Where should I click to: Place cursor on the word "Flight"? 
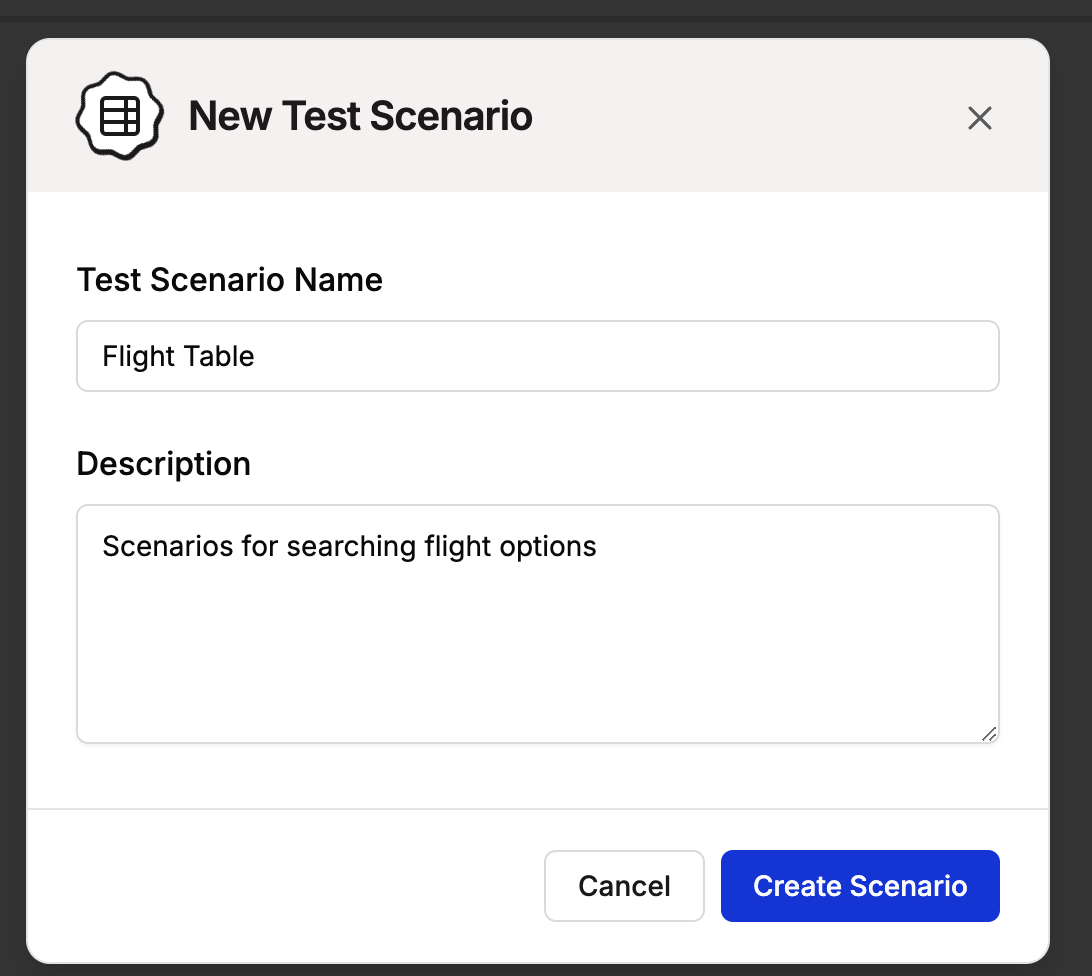136,357
